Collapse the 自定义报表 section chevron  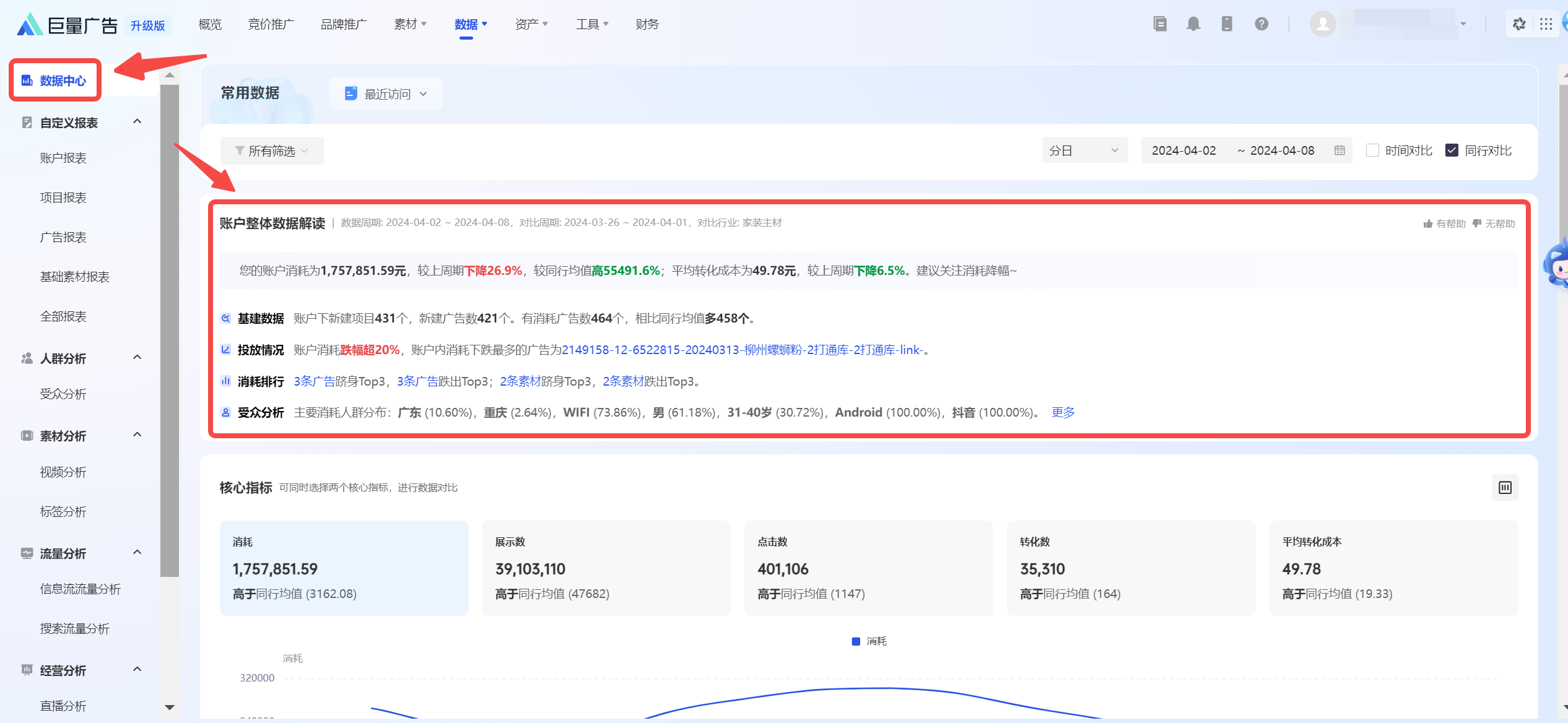[x=137, y=122]
